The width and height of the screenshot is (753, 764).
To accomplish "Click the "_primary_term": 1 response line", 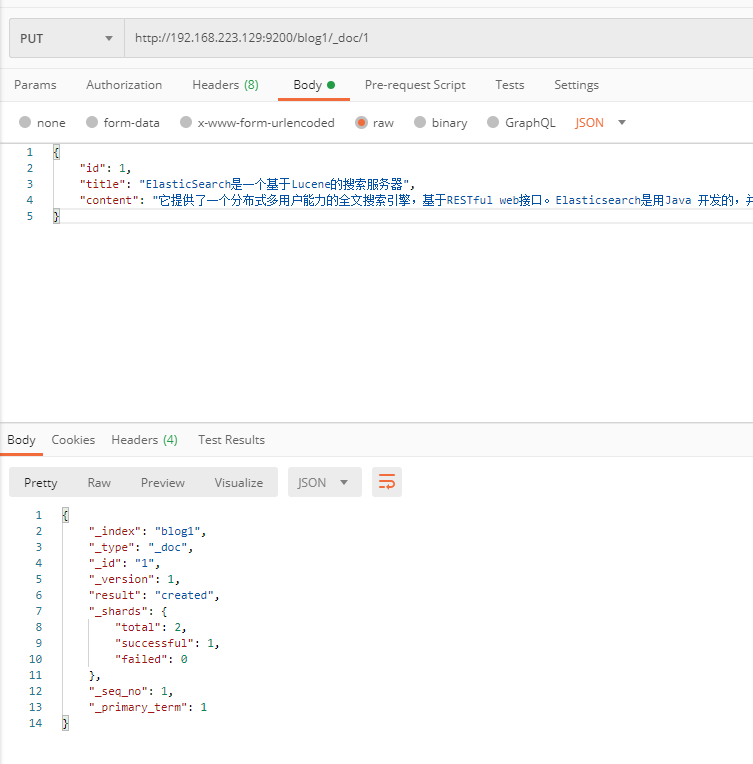I will pyautogui.click(x=148, y=707).
